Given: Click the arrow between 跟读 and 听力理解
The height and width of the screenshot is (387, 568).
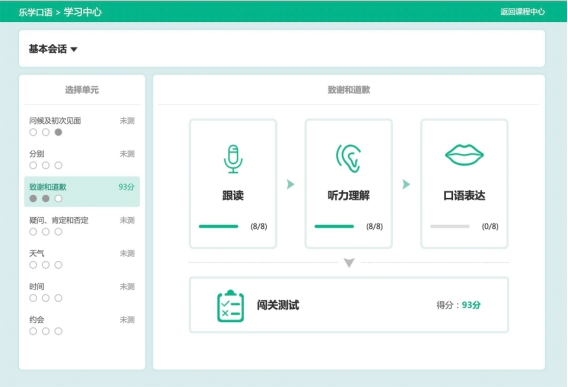Looking at the screenshot, I should [x=291, y=184].
